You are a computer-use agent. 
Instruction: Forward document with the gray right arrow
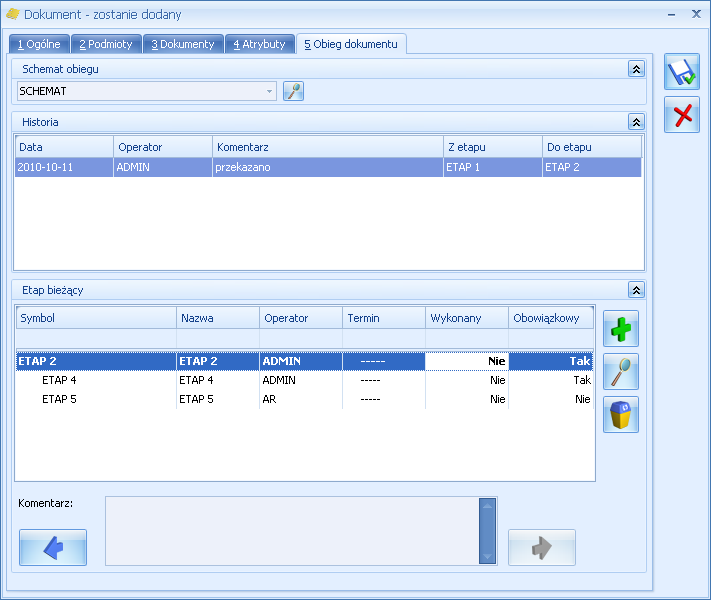pos(542,547)
